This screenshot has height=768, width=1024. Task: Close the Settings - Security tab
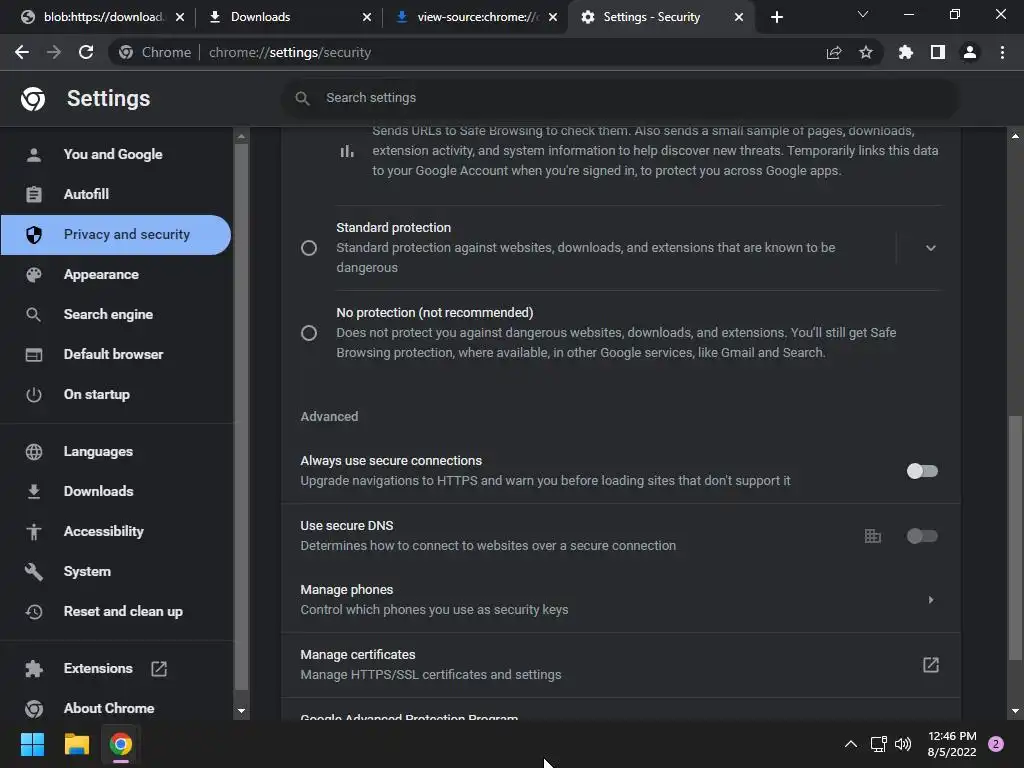[739, 17]
